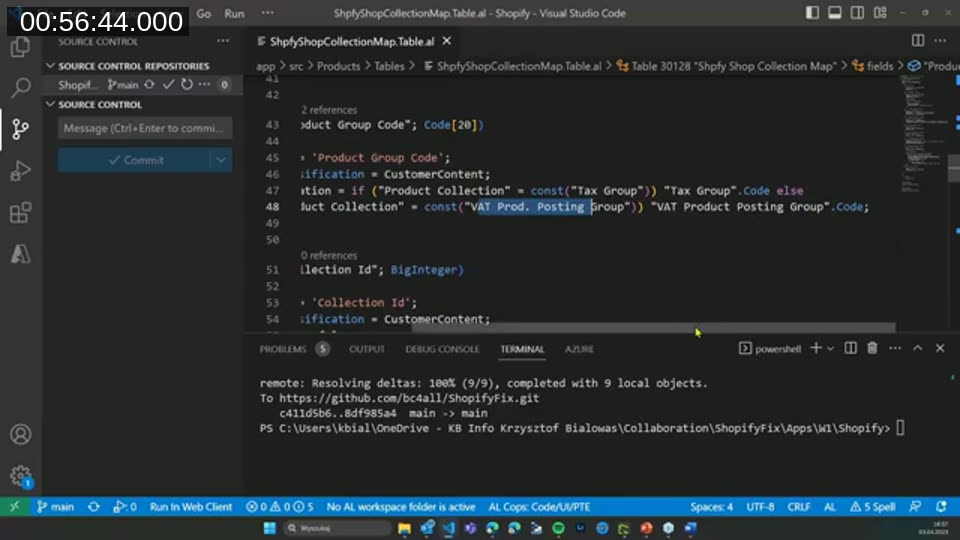960x540 pixels.
Task: Close the ShpfyShopCollectionMap.Table.al tab
Action: pos(447,41)
